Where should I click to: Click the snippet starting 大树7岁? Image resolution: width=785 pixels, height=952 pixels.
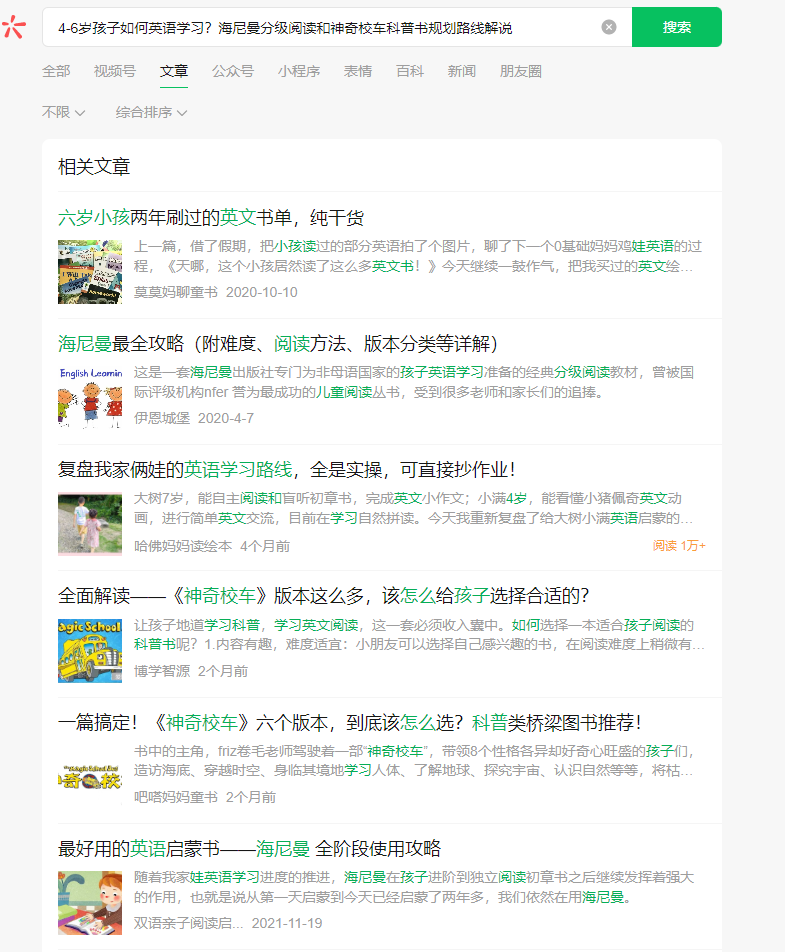point(413,508)
